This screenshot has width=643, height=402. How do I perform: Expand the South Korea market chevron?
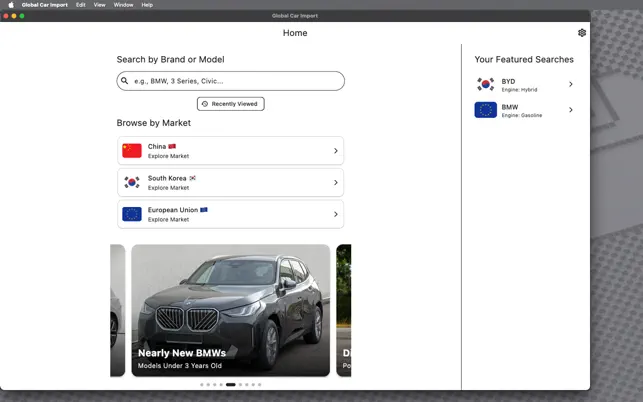coord(335,182)
